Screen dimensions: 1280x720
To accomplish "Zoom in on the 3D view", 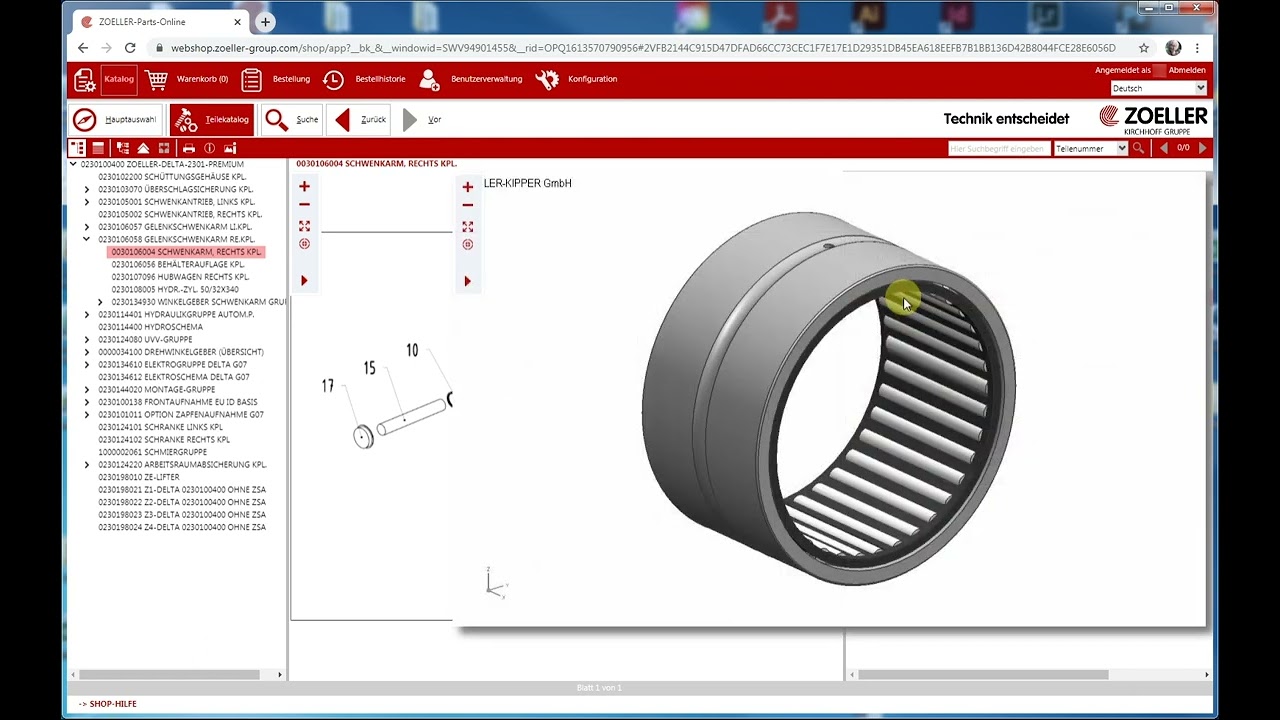I will (x=467, y=187).
